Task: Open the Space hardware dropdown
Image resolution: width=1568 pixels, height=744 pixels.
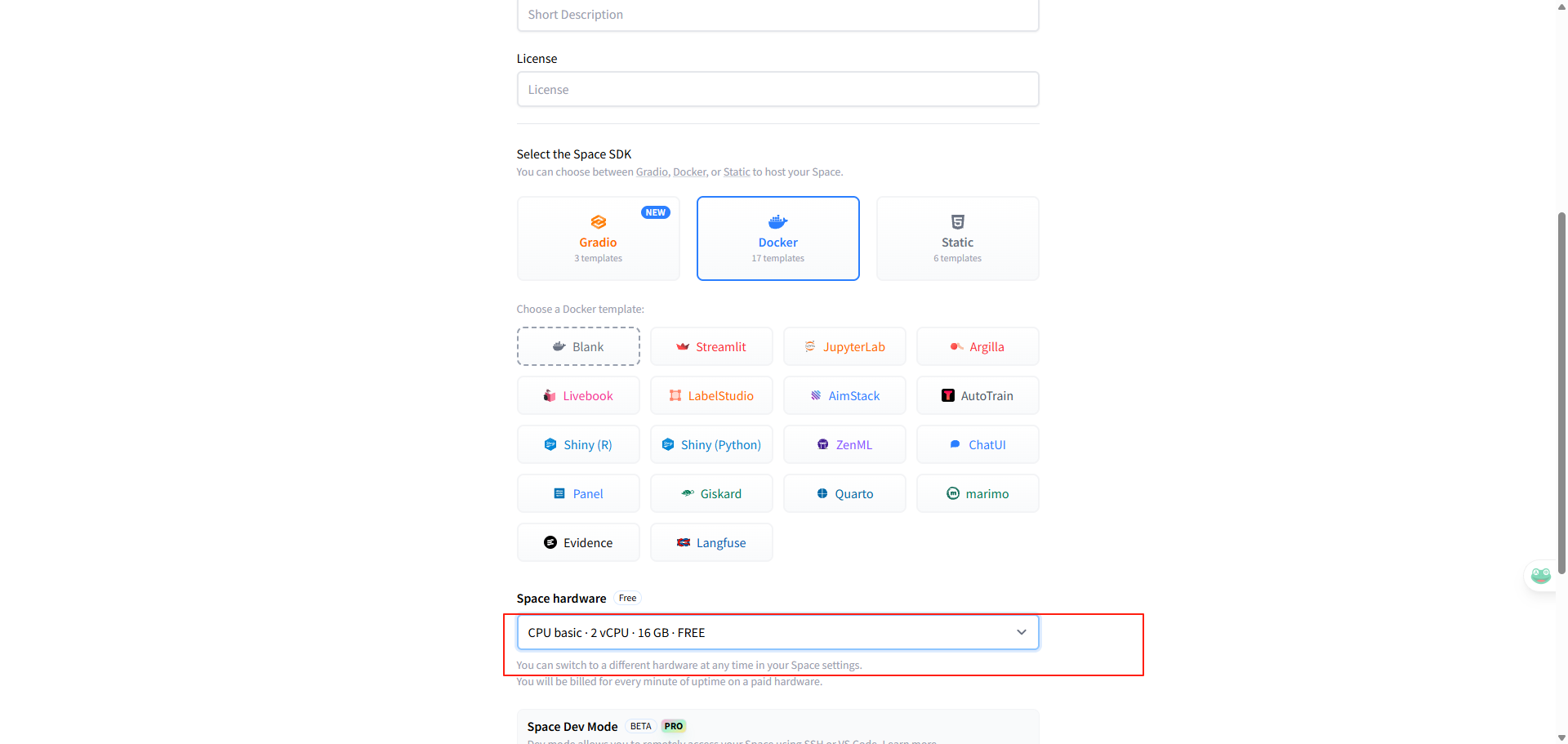Action: [x=768, y=633]
